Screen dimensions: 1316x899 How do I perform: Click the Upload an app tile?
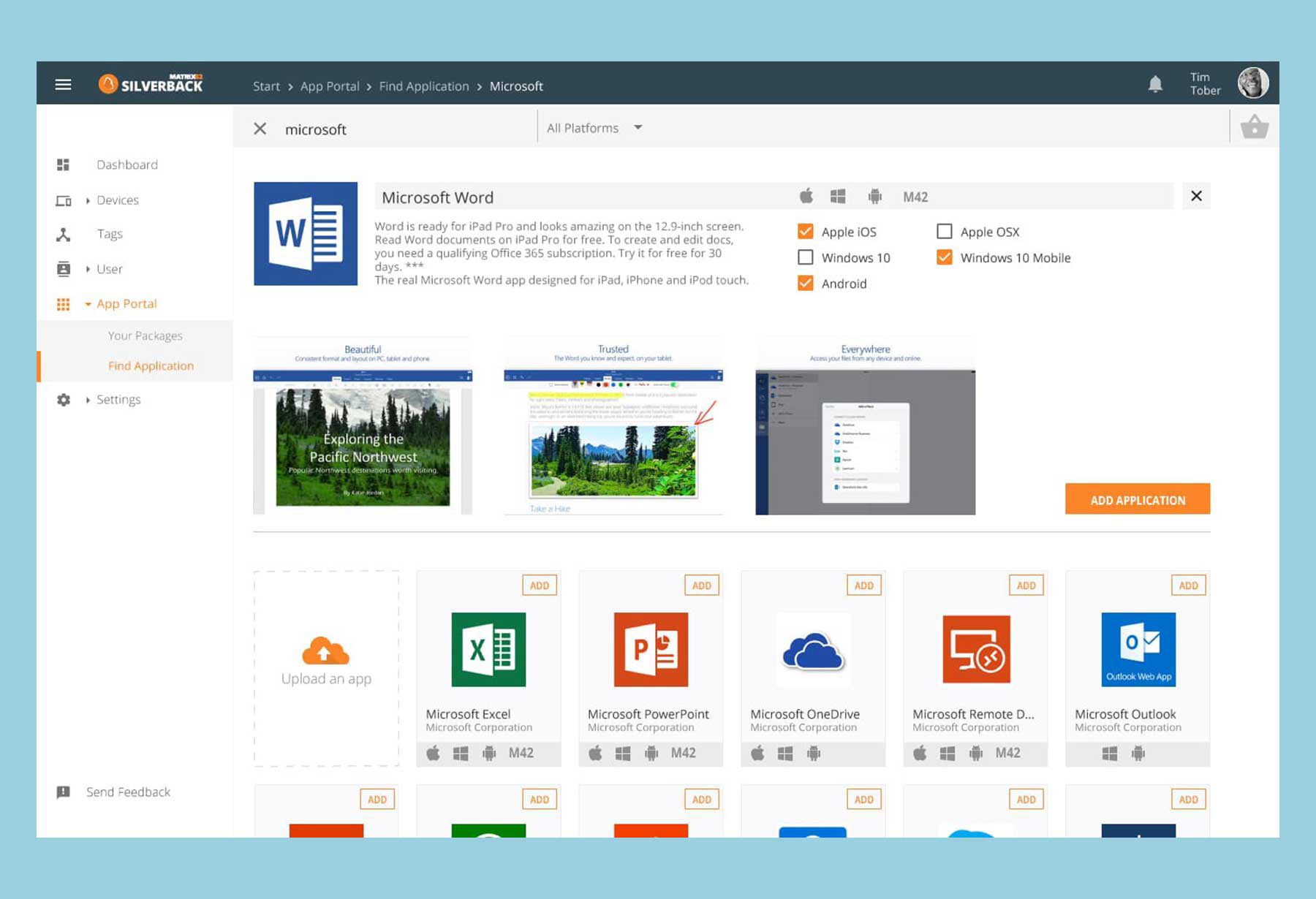(326, 669)
